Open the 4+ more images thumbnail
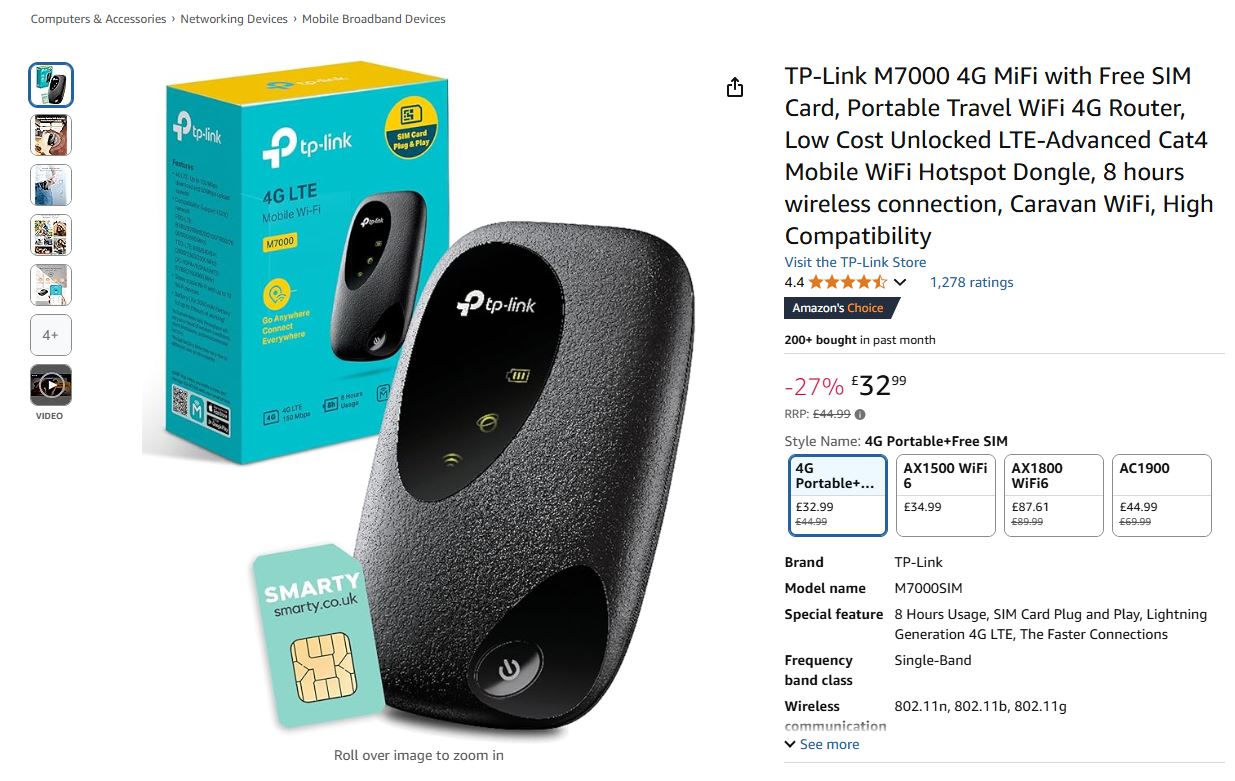This screenshot has width=1235, height=781. coord(51,335)
